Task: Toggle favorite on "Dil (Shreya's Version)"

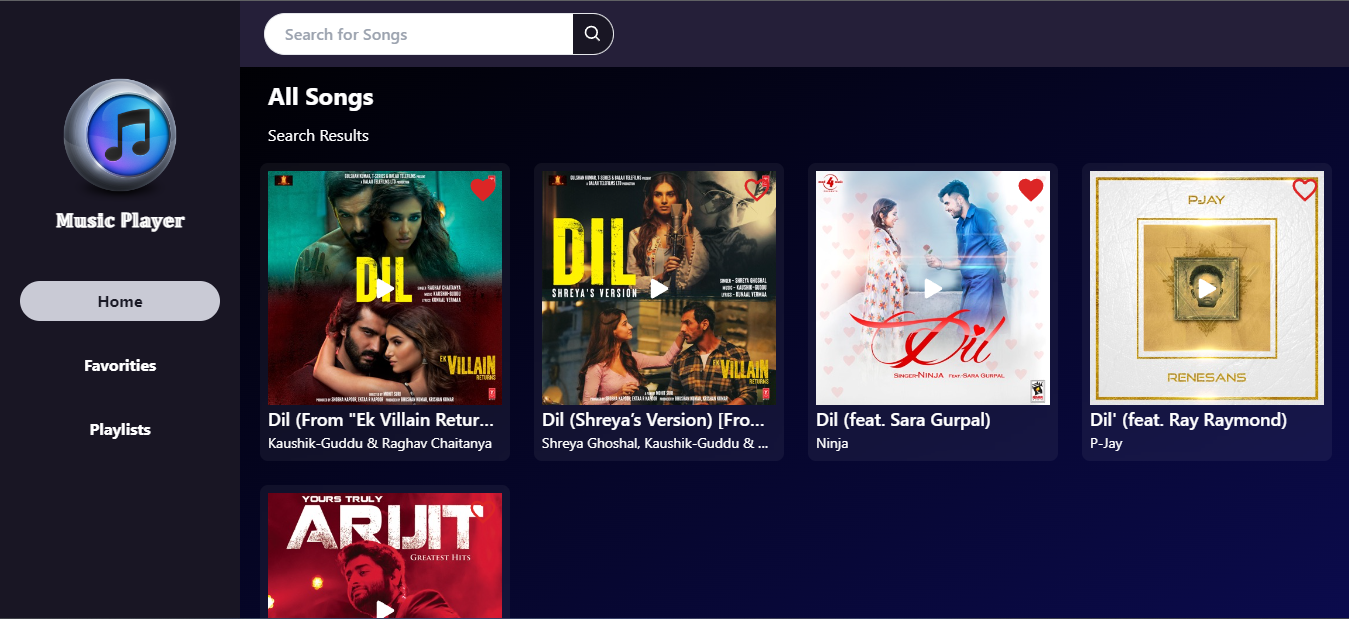Action: (757, 188)
